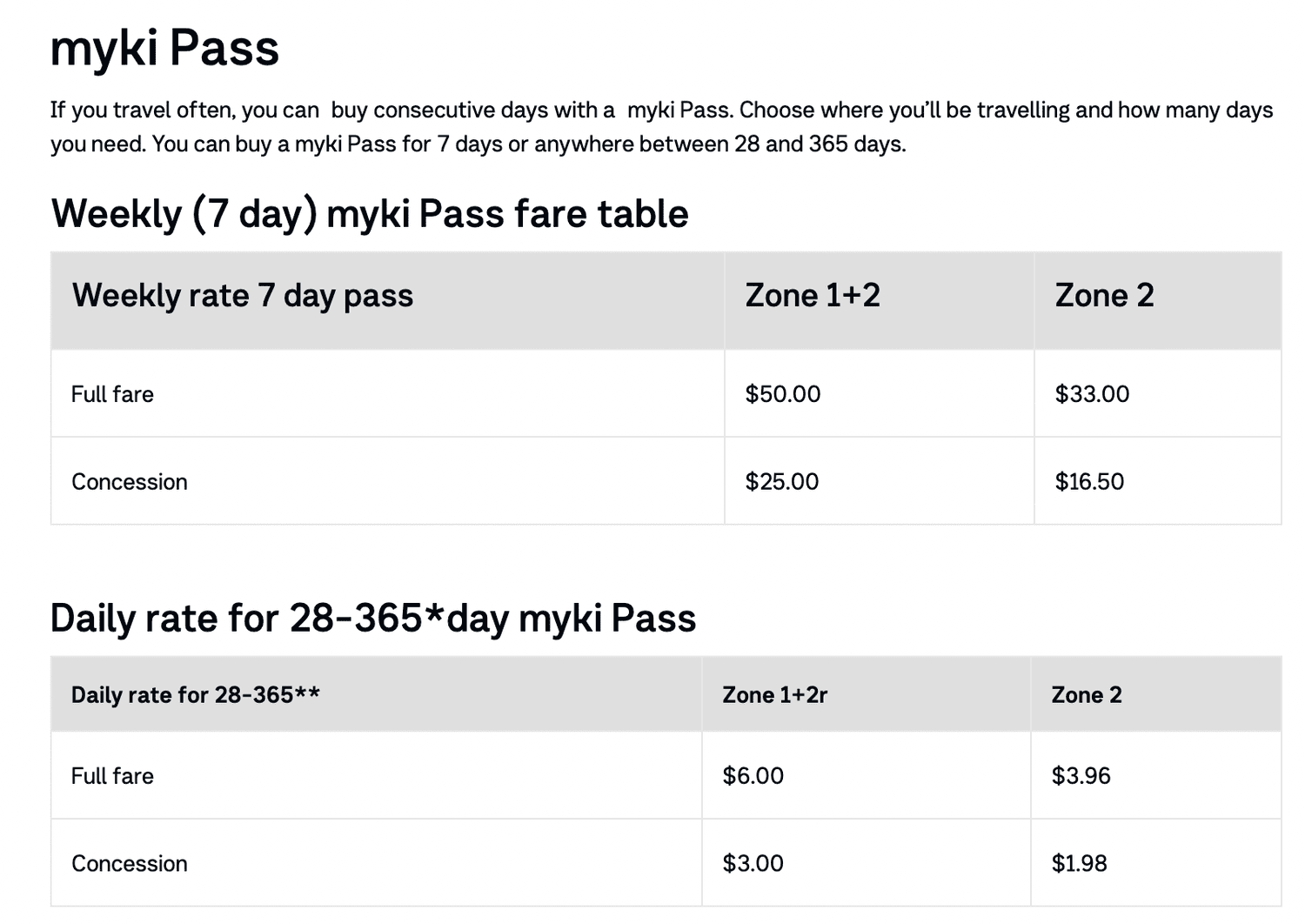Image resolution: width=1305 pixels, height=924 pixels.
Task: Click "Concession" row label in weekly table
Action: [130, 482]
